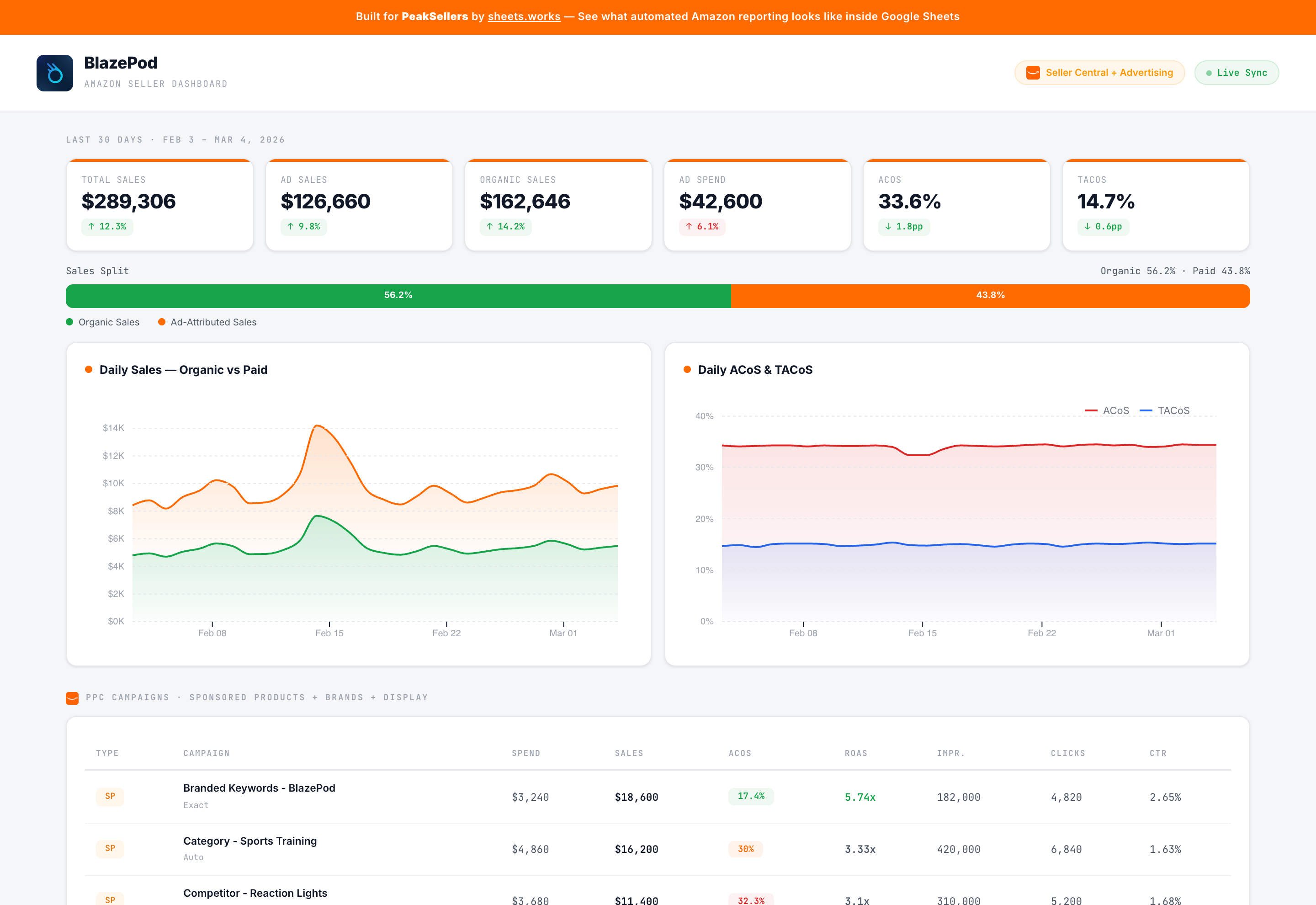Image resolution: width=1316 pixels, height=905 pixels.
Task: Click the Live Sync pill
Action: pyautogui.click(x=1236, y=73)
